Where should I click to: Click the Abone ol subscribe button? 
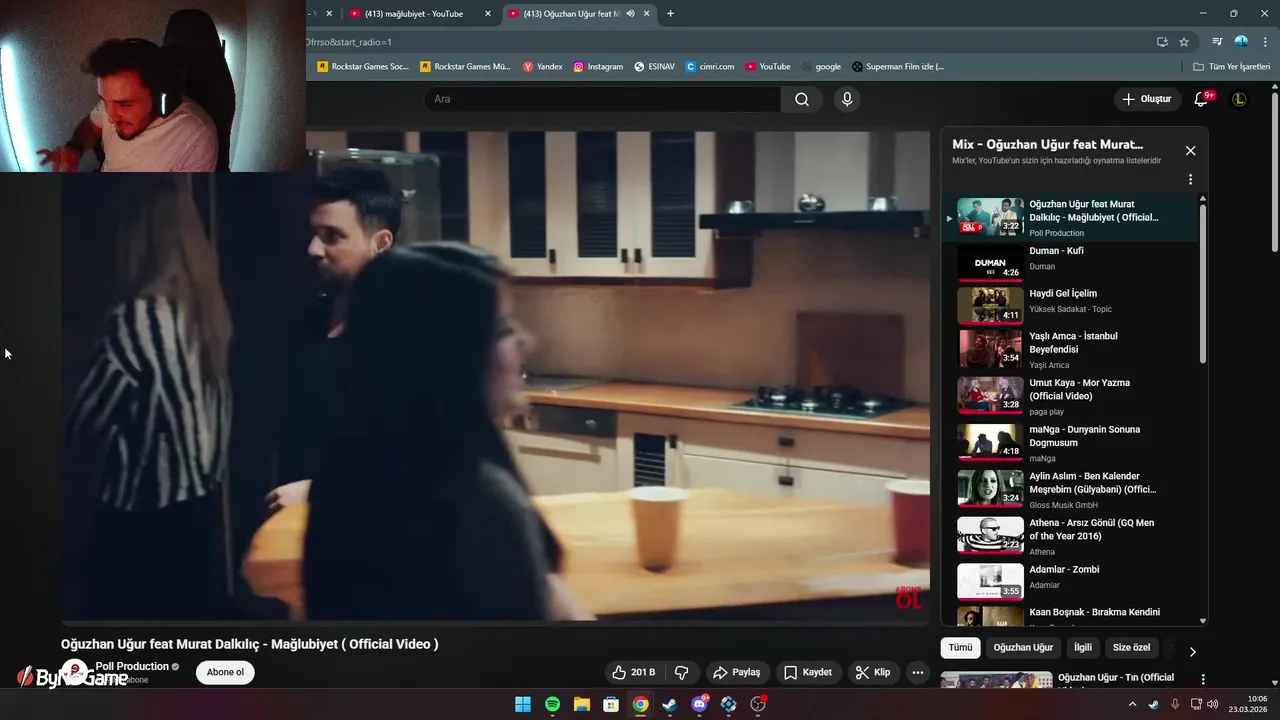(225, 672)
